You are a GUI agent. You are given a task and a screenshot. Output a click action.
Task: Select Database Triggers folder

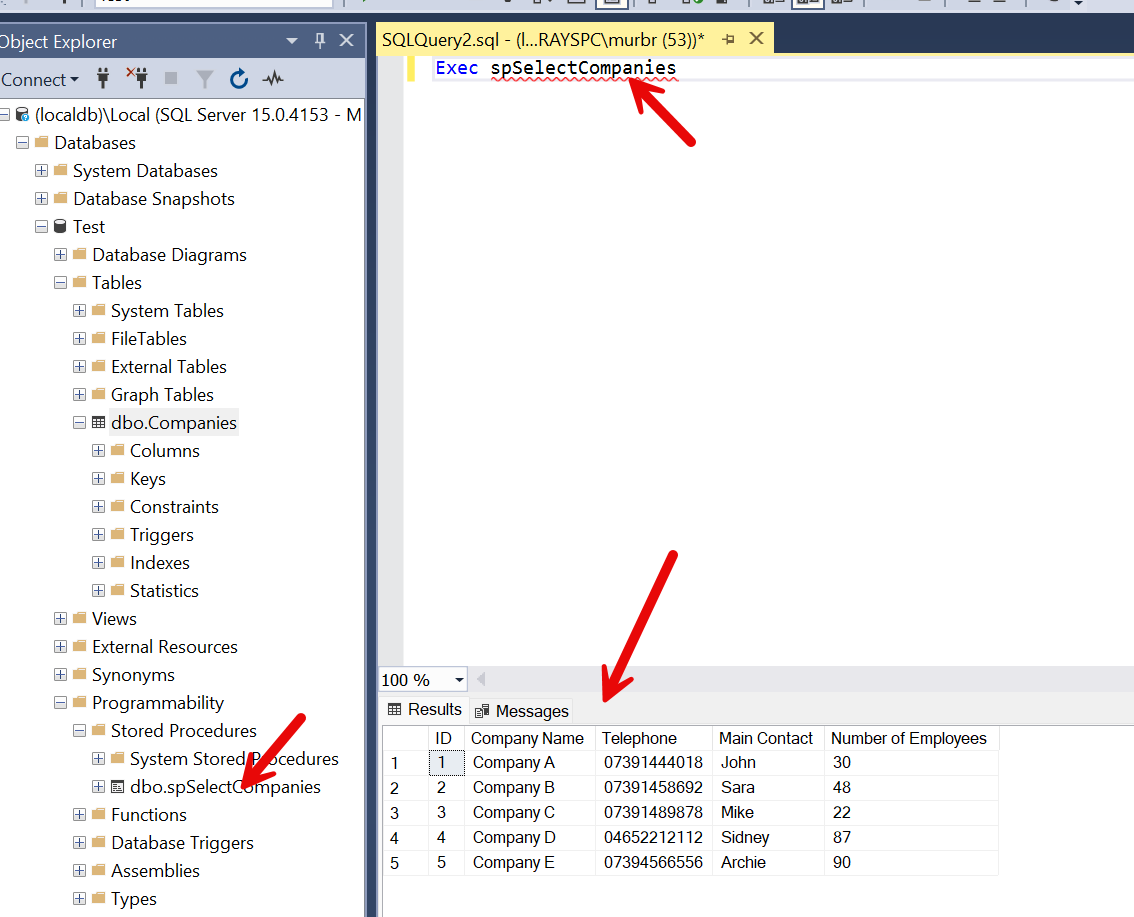point(182,843)
